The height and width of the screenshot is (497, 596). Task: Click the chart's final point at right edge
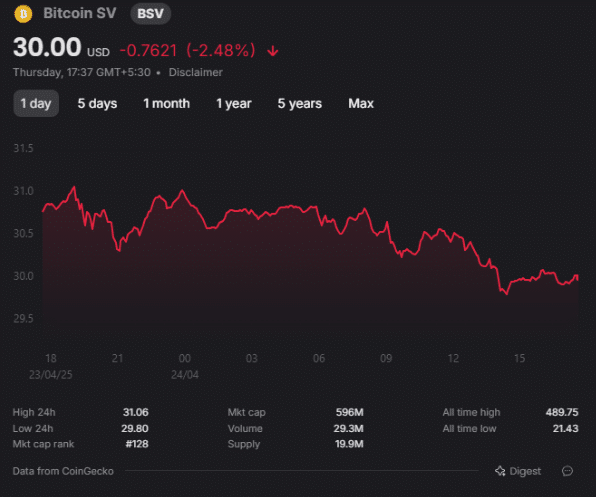click(578, 279)
